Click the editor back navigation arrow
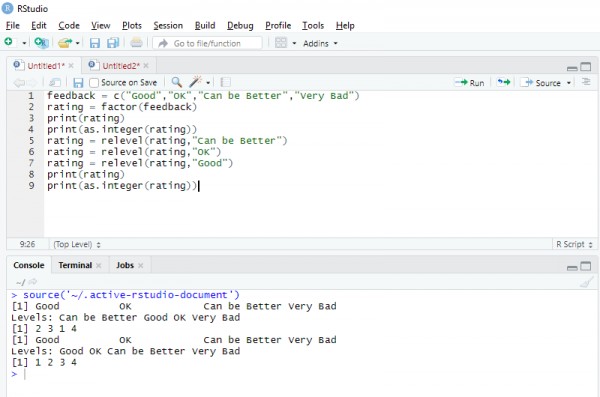Image resolution: width=600 pixels, height=397 pixels. (19, 83)
